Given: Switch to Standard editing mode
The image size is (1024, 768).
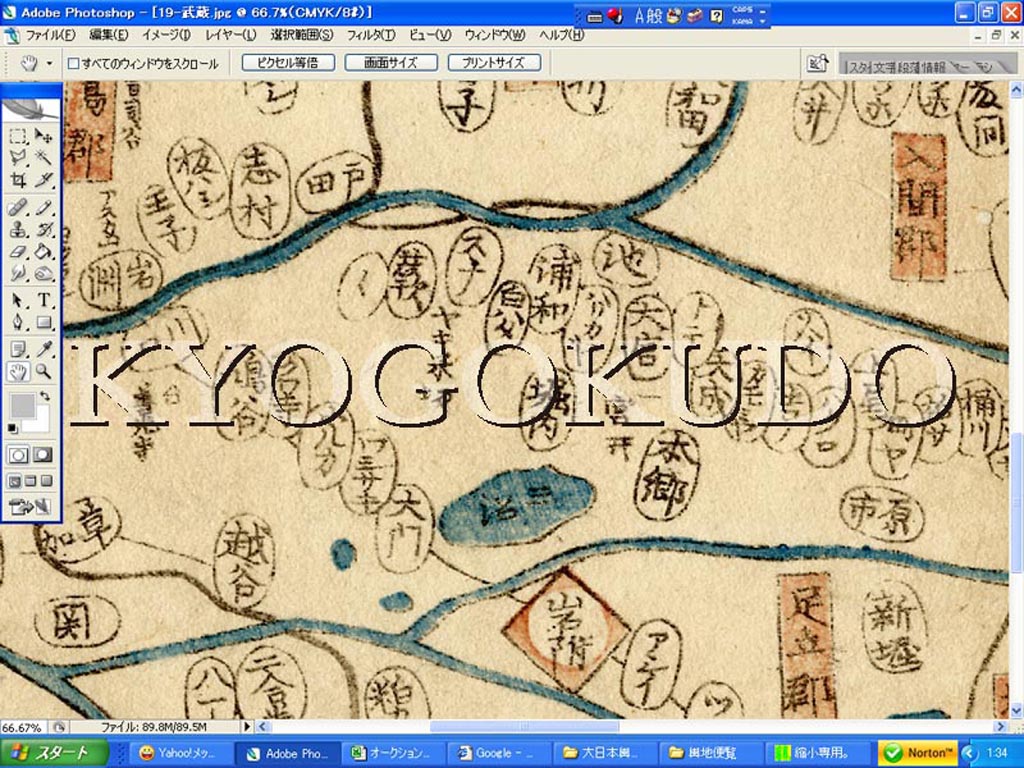Looking at the screenshot, I should click(18, 455).
